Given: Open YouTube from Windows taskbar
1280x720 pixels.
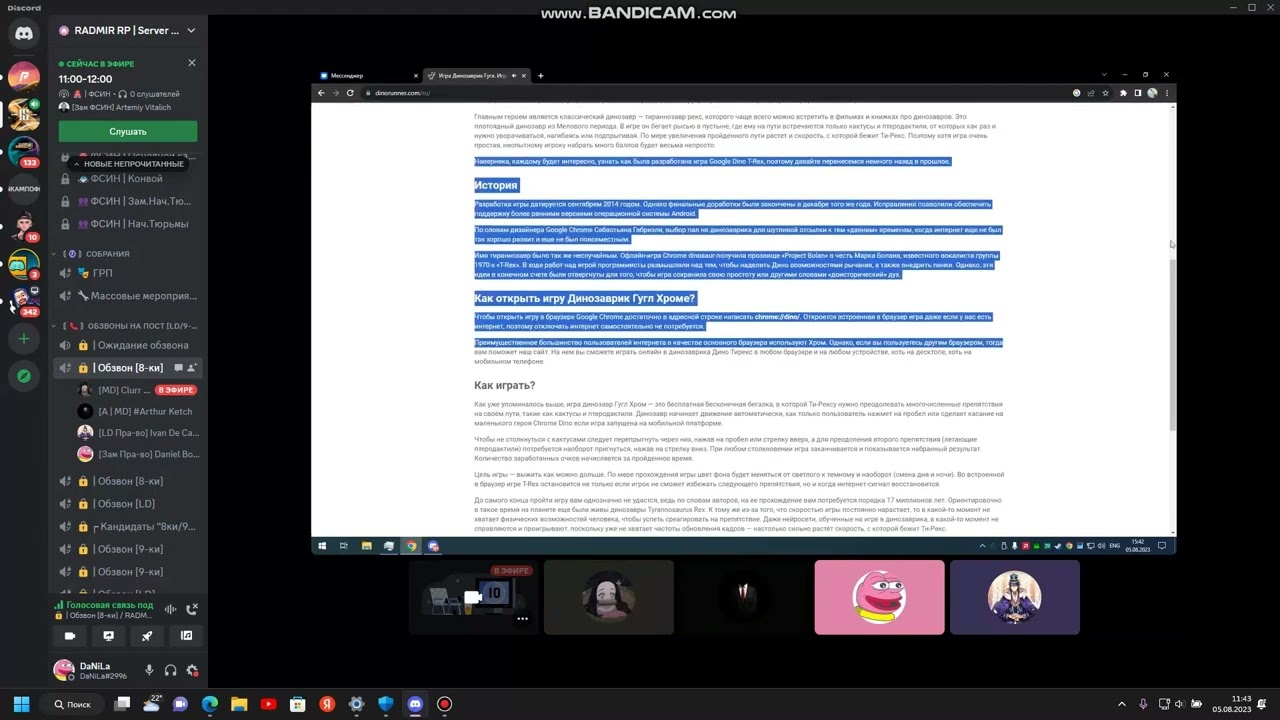Looking at the screenshot, I should tap(268, 704).
